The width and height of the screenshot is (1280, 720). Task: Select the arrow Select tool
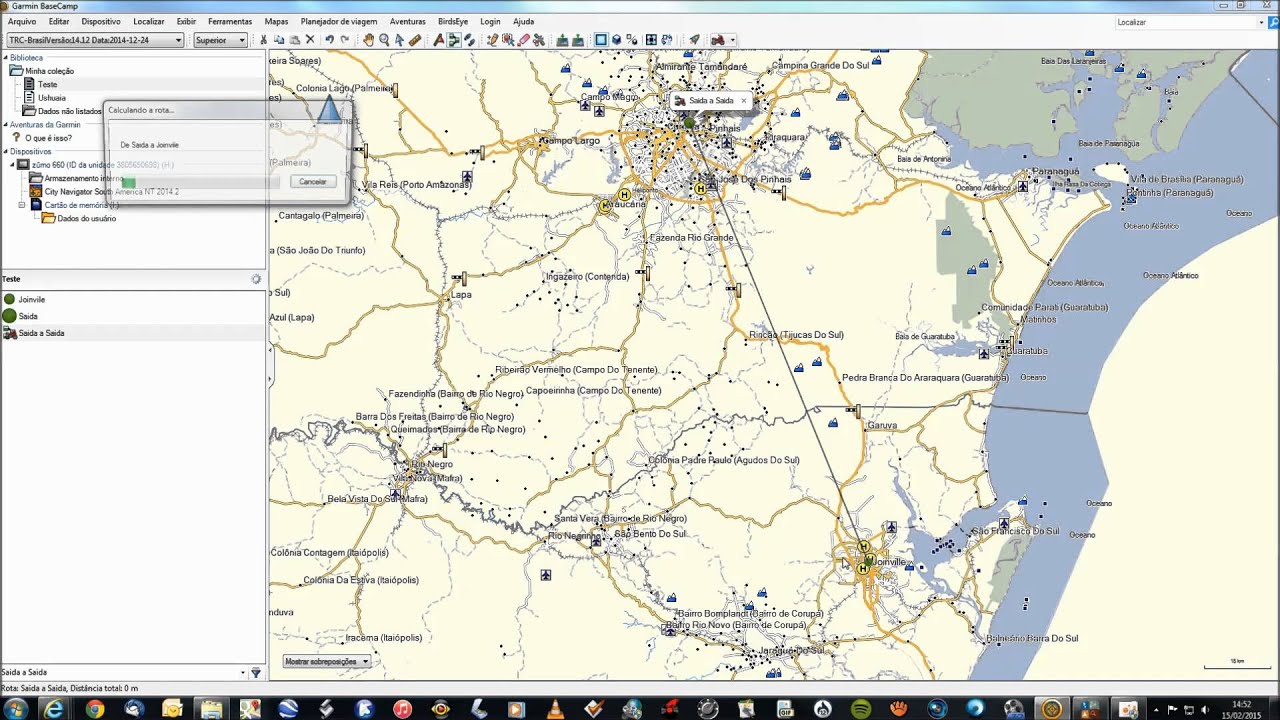[x=399, y=40]
